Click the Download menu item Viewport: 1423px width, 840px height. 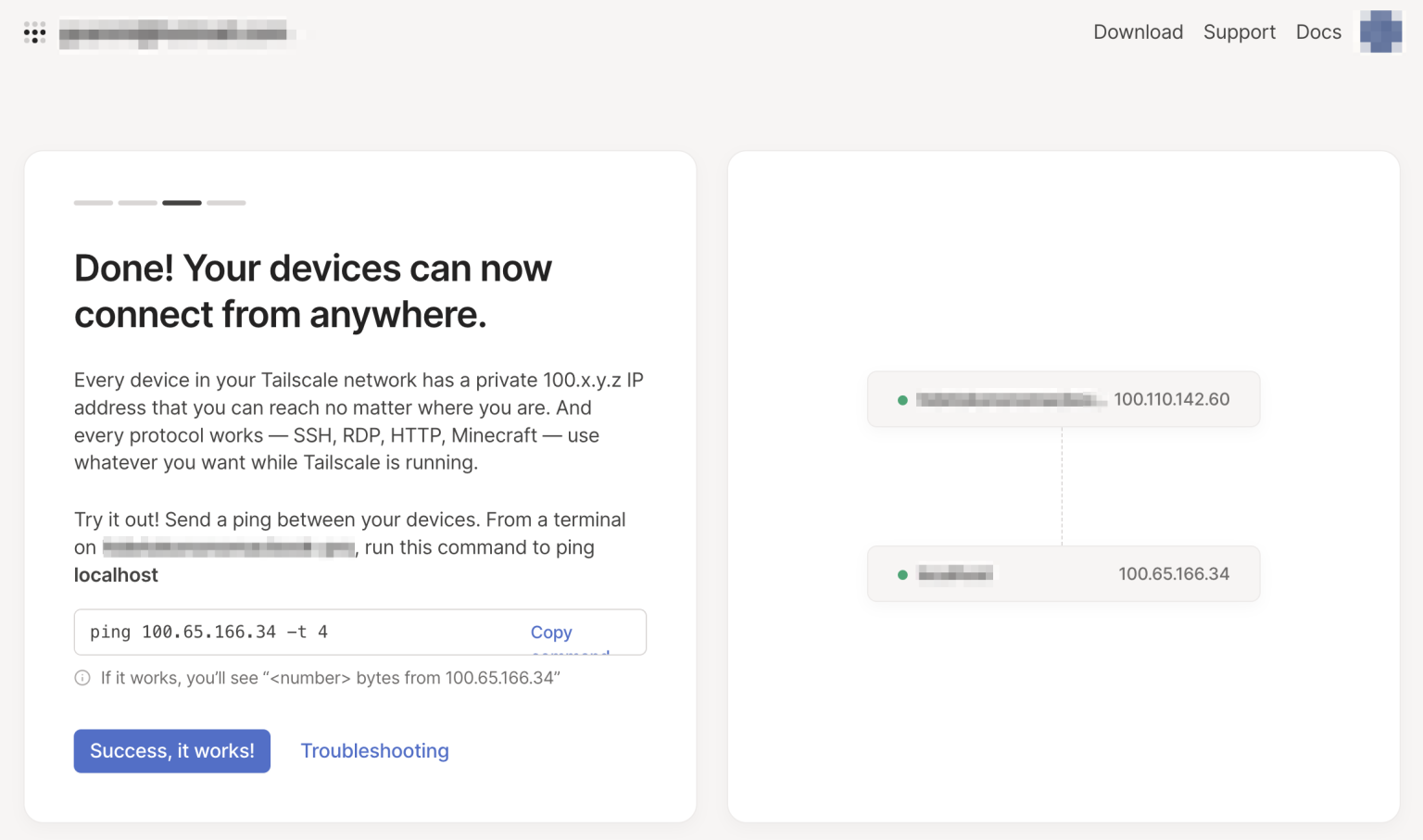coord(1138,31)
